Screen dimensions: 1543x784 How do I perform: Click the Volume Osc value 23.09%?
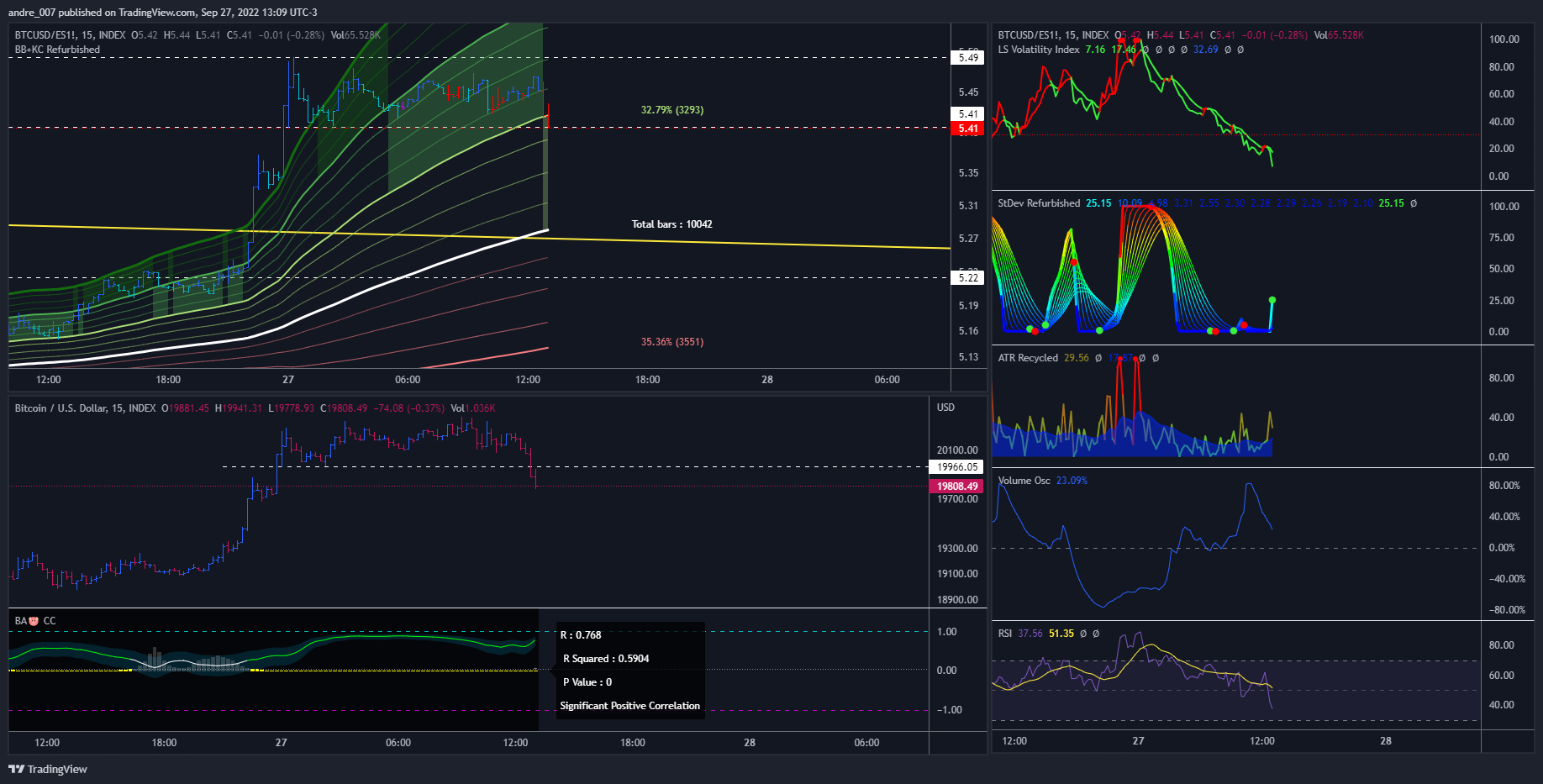[x=1072, y=481]
